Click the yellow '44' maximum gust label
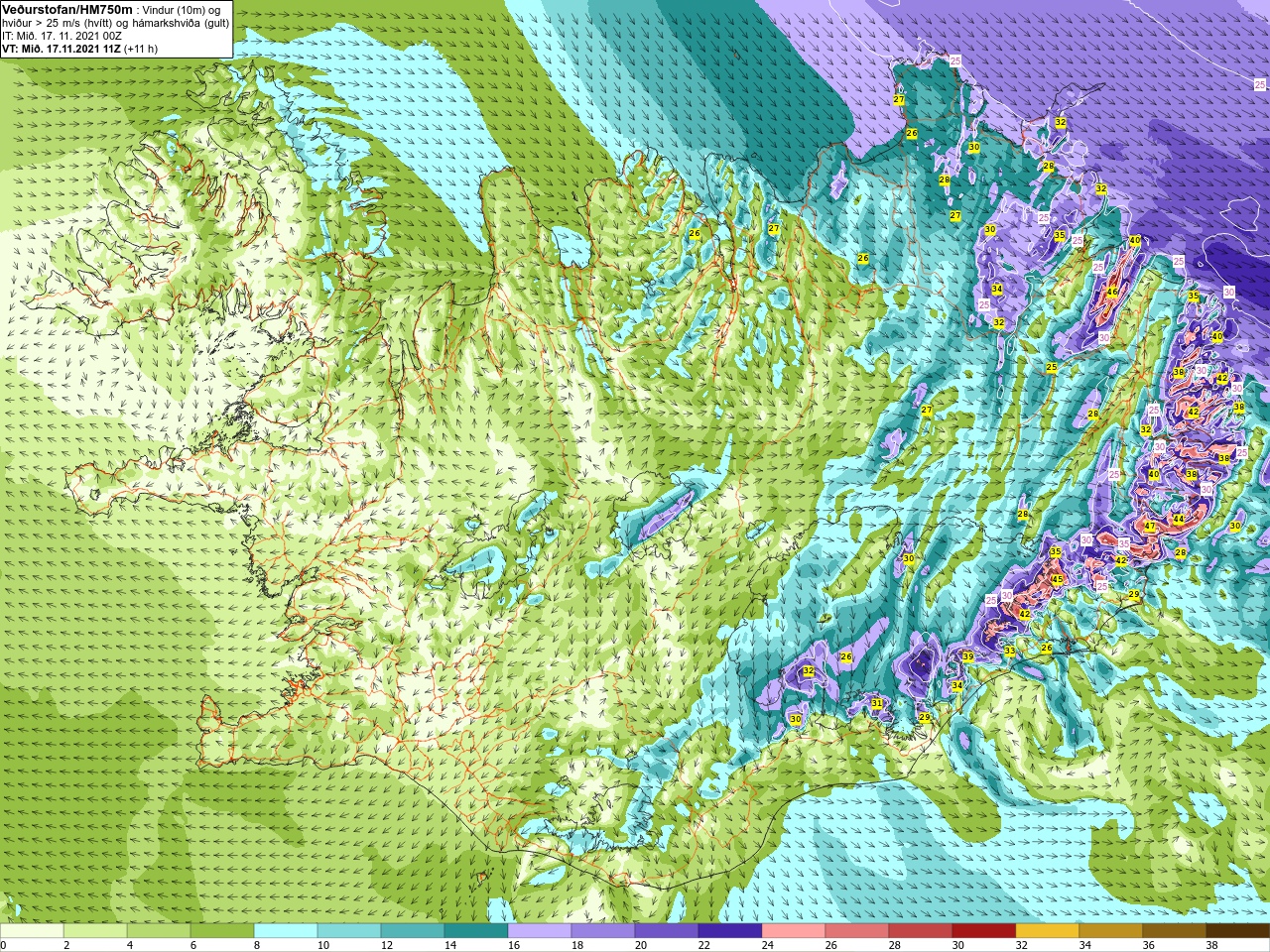Viewport: 1270px width, 952px height. (x=1179, y=520)
